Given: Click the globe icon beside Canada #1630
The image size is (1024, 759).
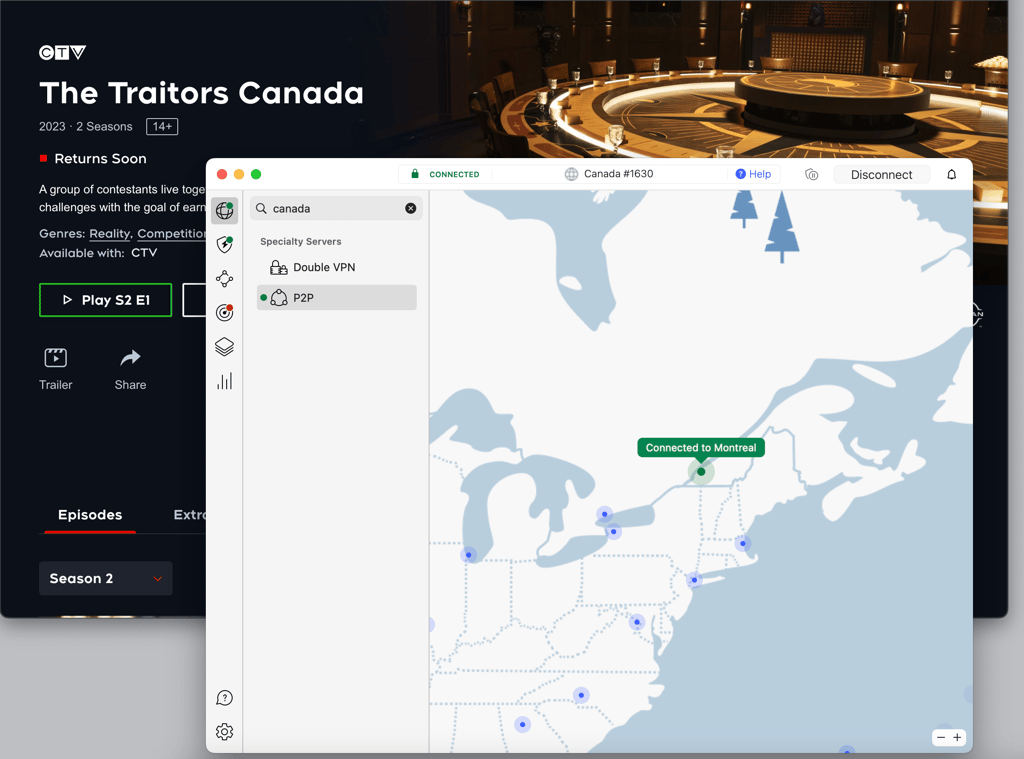Looking at the screenshot, I should 571,174.
